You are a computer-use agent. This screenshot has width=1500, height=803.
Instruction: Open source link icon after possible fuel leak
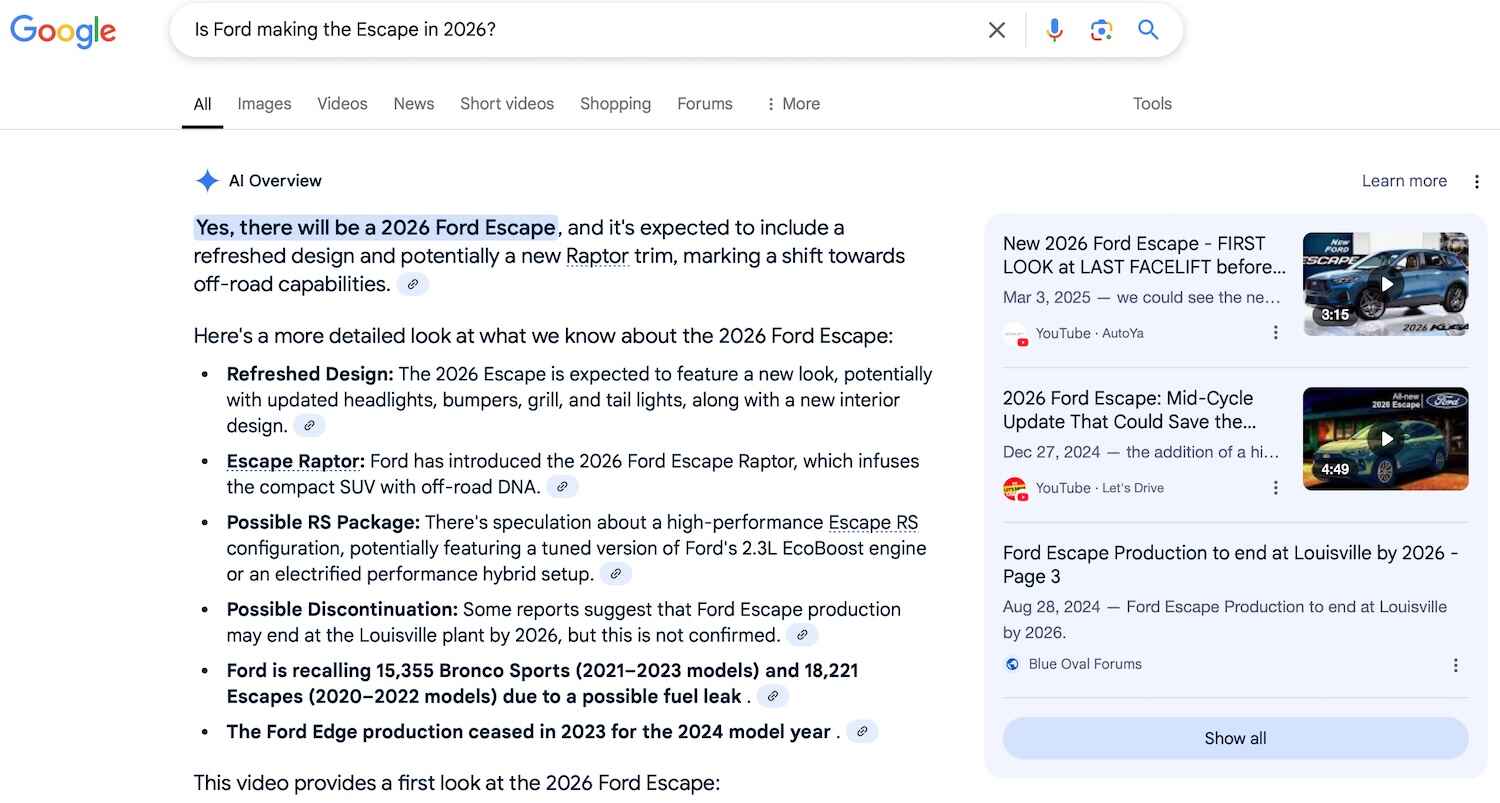tap(773, 696)
